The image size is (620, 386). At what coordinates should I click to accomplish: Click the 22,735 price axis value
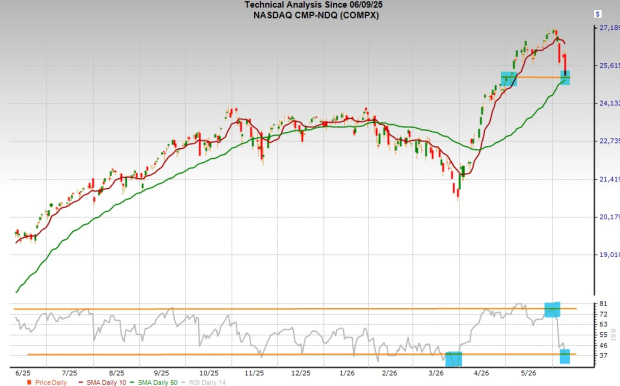pyautogui.click(x=609, y=141)
